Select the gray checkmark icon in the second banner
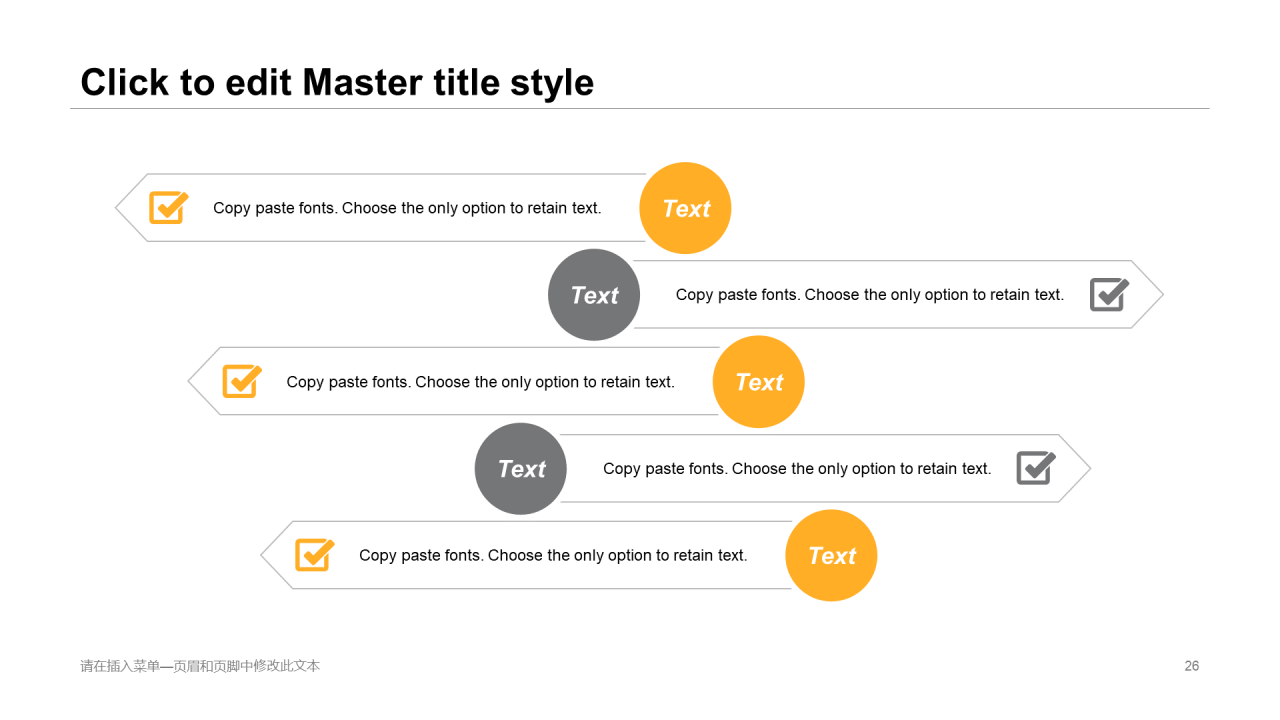Image resolution: width=1280 pixels, height=720 pixels. click(1109, 294)
